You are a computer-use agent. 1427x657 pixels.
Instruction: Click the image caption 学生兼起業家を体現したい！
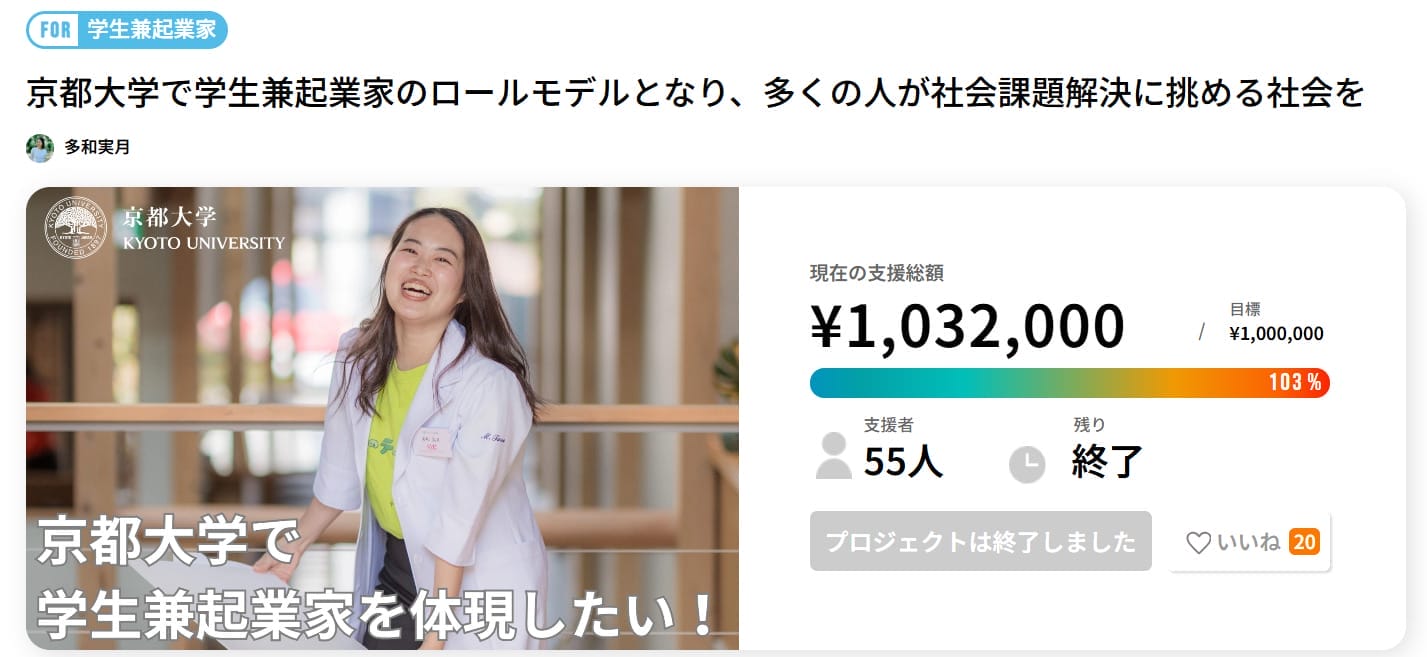(376, 615)
